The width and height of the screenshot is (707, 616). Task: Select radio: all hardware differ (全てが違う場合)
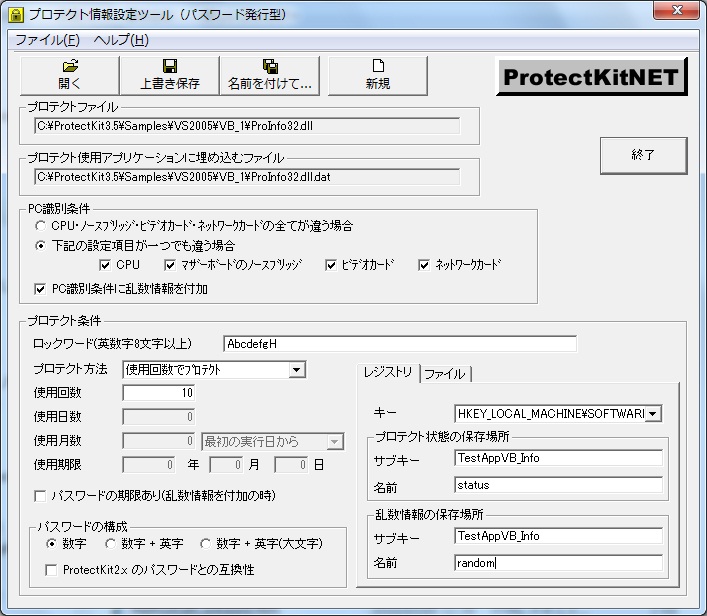40,225
